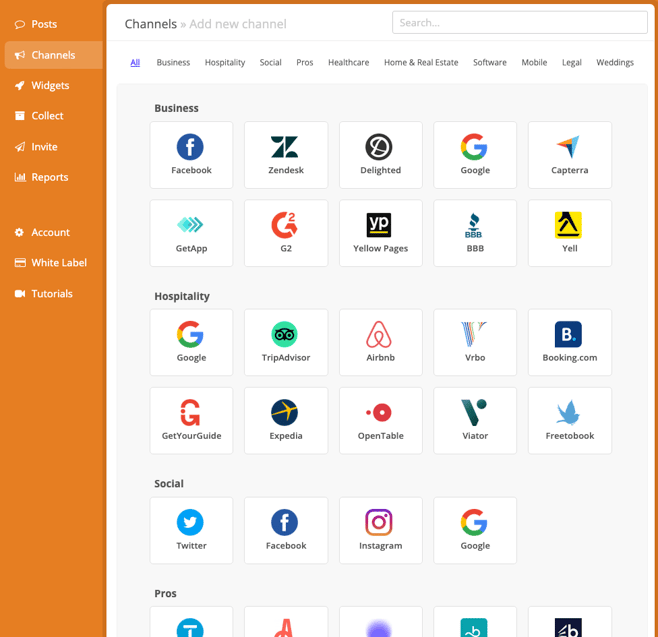Add the G2 channel
Viewport: 658px width, 637px height.
coord(286,233)
